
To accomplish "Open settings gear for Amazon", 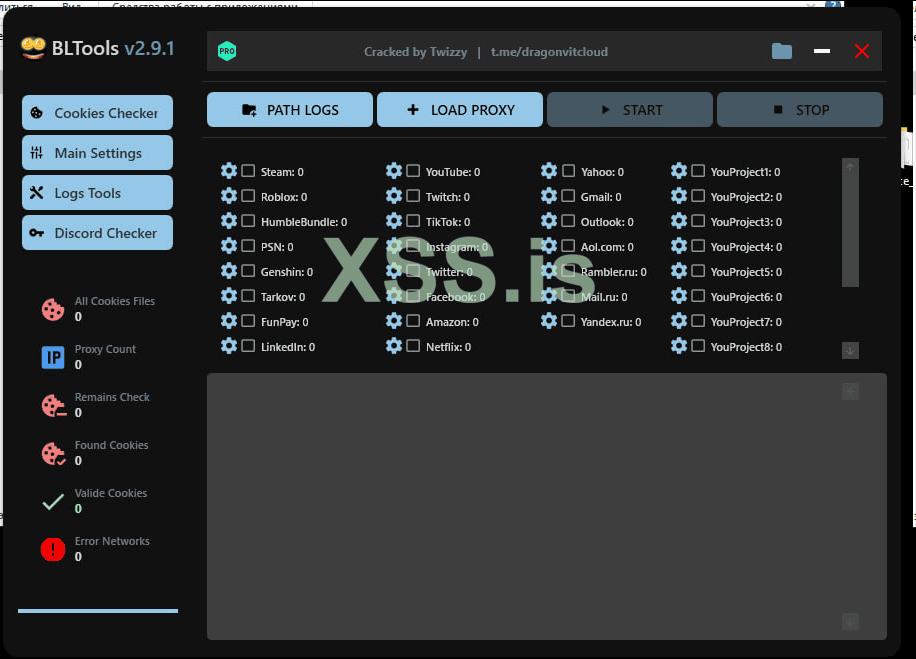I will (x=394, y=321).
